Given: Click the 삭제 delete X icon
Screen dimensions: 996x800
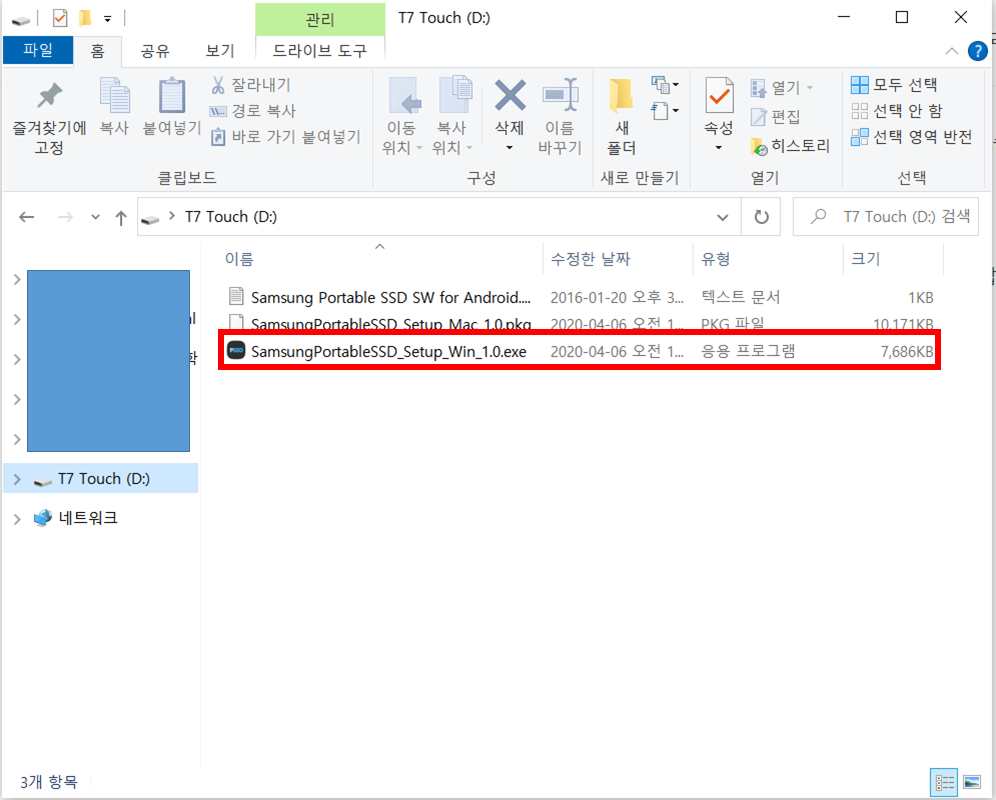Looking at the screenshot, I should coord(510,95).
